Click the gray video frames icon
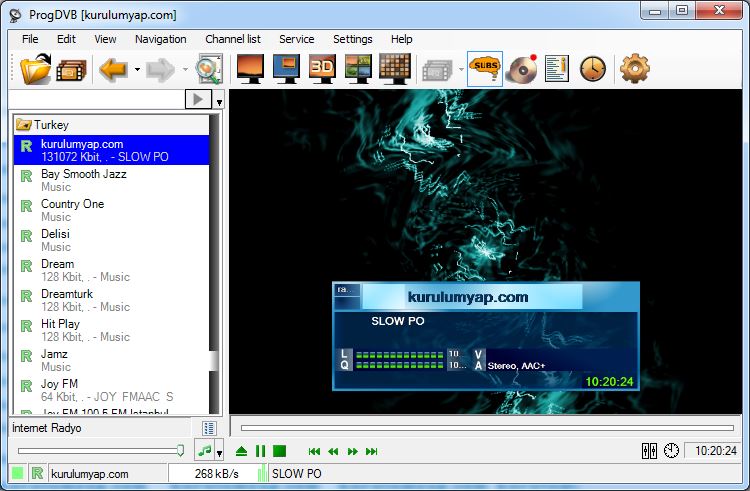Viewport: 750px width, 491px height. 437,70
